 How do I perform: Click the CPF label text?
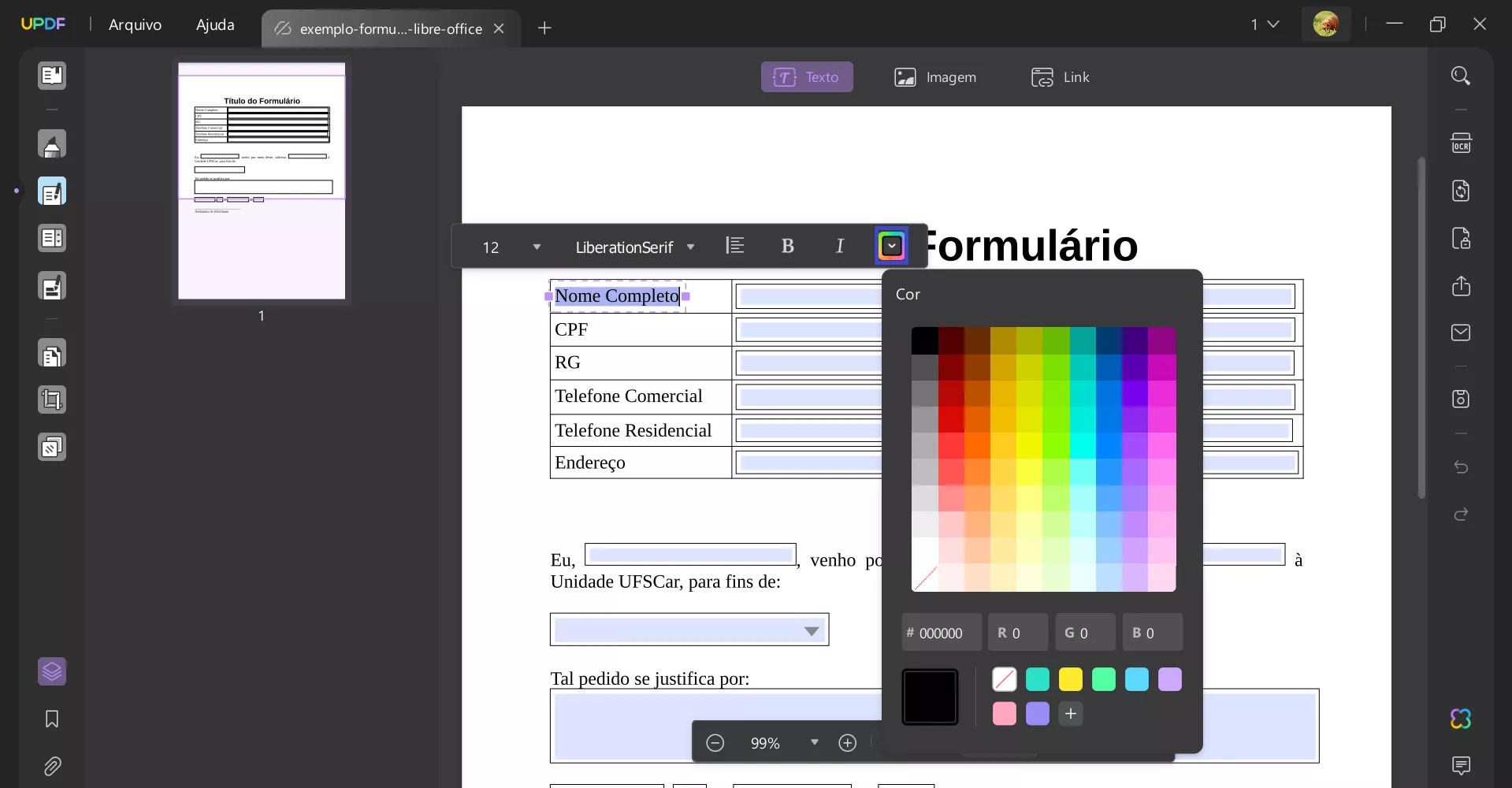(571, 329)
